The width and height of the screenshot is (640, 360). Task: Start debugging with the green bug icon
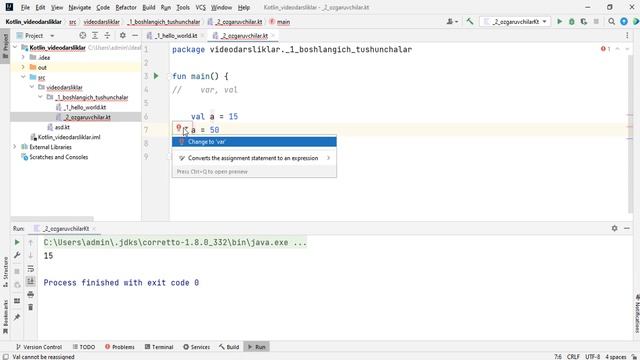(x=571, y=22)
